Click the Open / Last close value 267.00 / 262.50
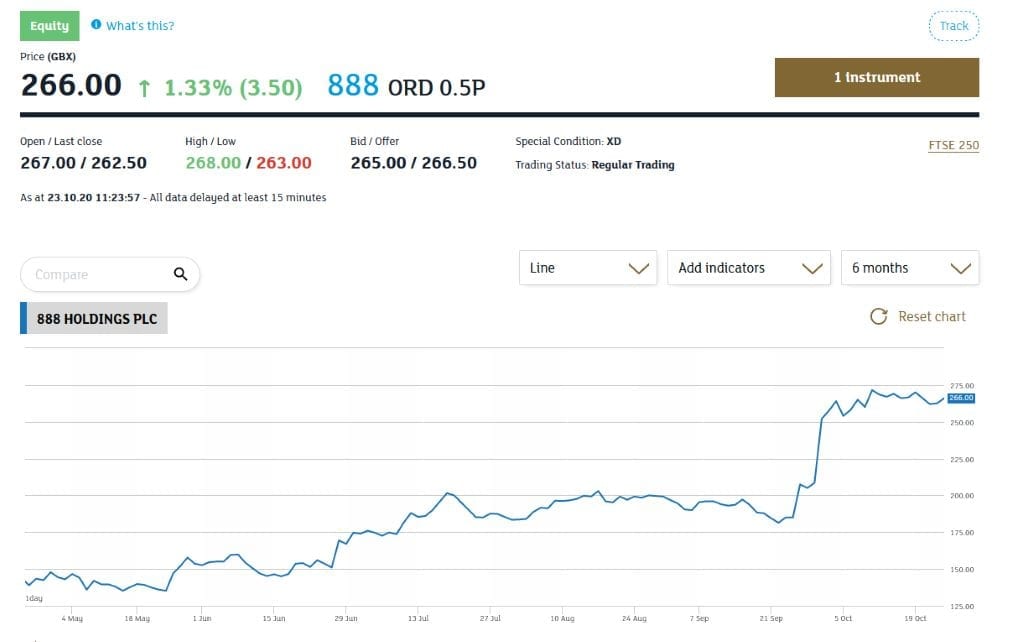 [x=84, y=163]
